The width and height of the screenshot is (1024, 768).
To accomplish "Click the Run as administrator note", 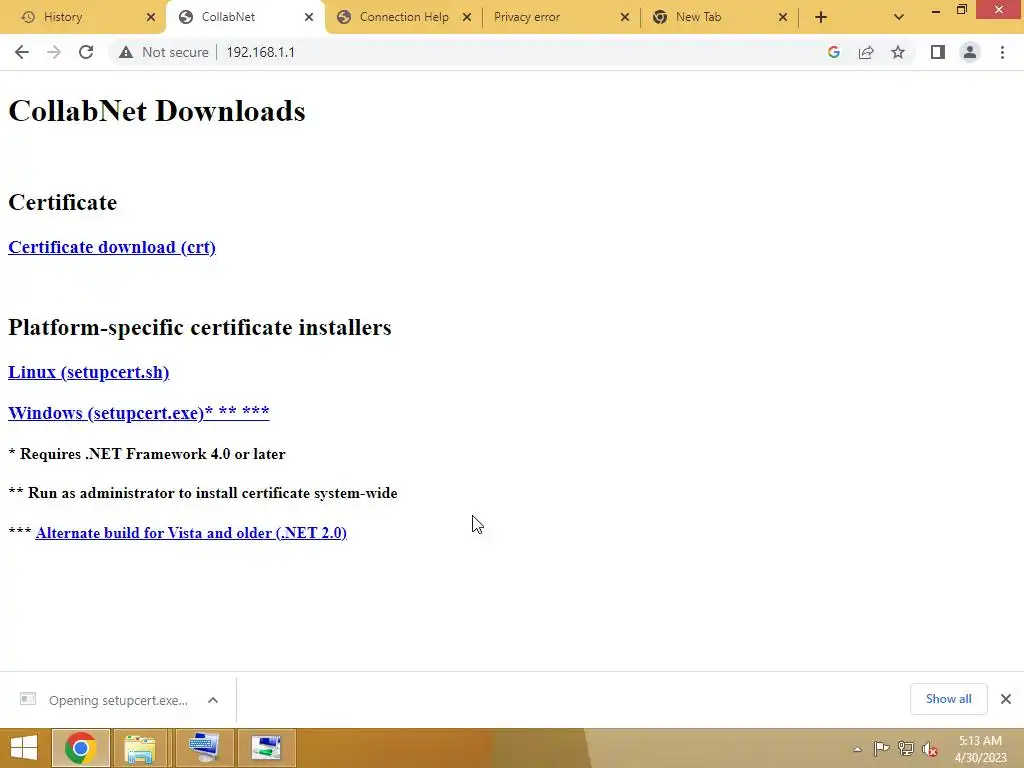I will [203, 493].
